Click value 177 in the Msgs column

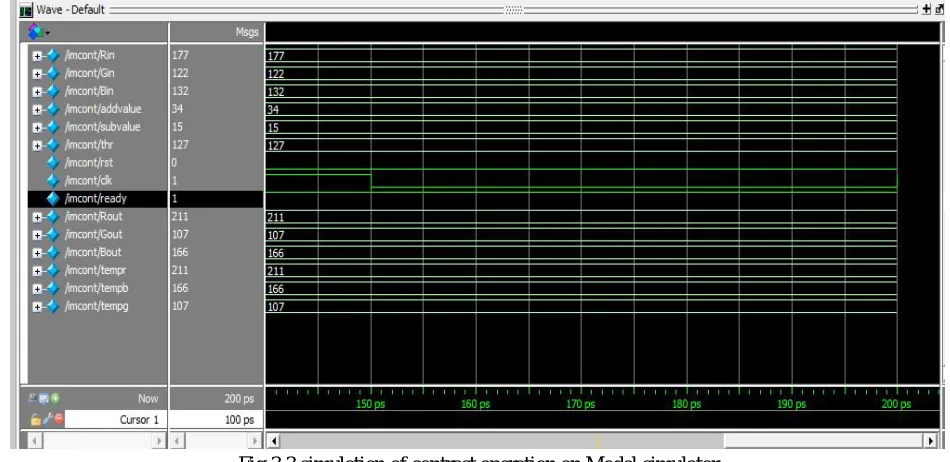point(180,55)
